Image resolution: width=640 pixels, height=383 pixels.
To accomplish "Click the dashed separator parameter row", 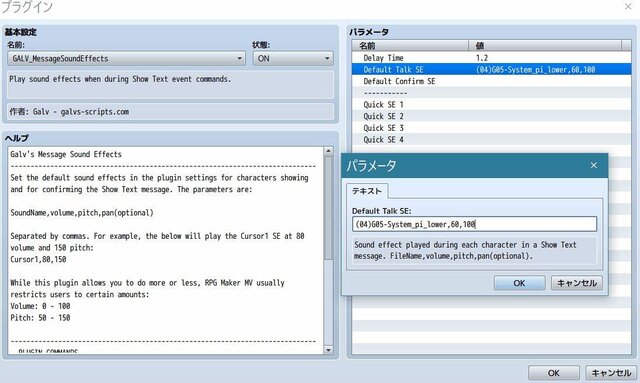I will [x=491, y=93].
